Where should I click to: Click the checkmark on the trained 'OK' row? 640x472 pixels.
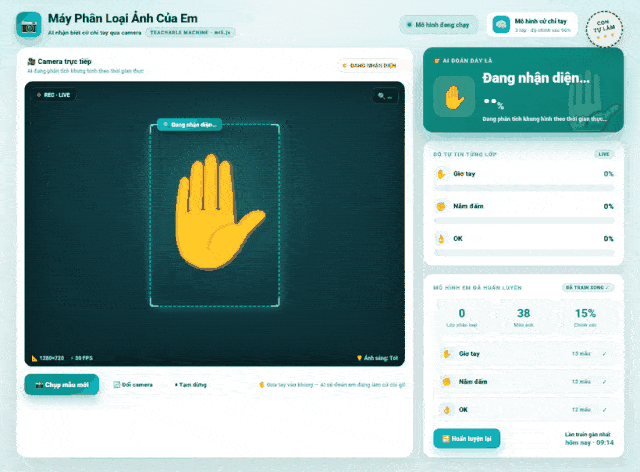(604, 410)
